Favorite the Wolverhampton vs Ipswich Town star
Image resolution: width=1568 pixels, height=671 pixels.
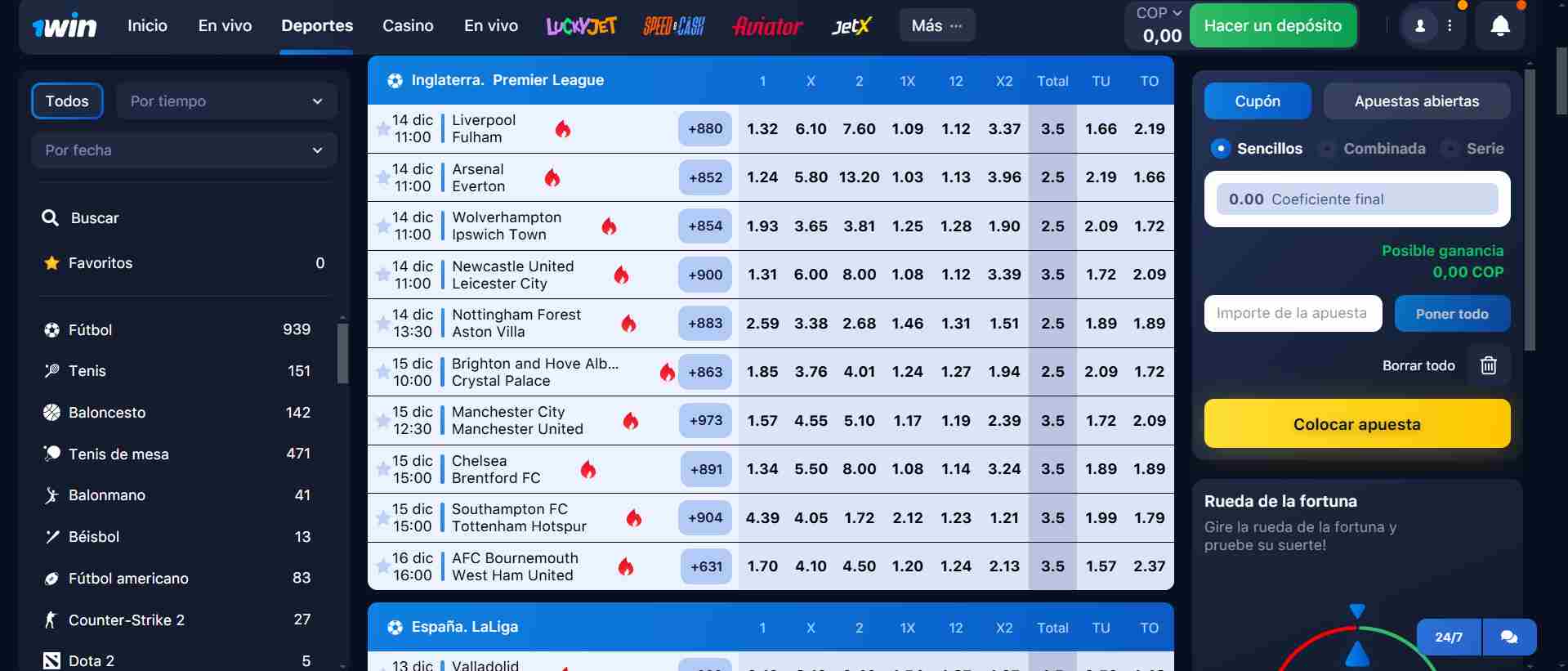click(382, 226)
